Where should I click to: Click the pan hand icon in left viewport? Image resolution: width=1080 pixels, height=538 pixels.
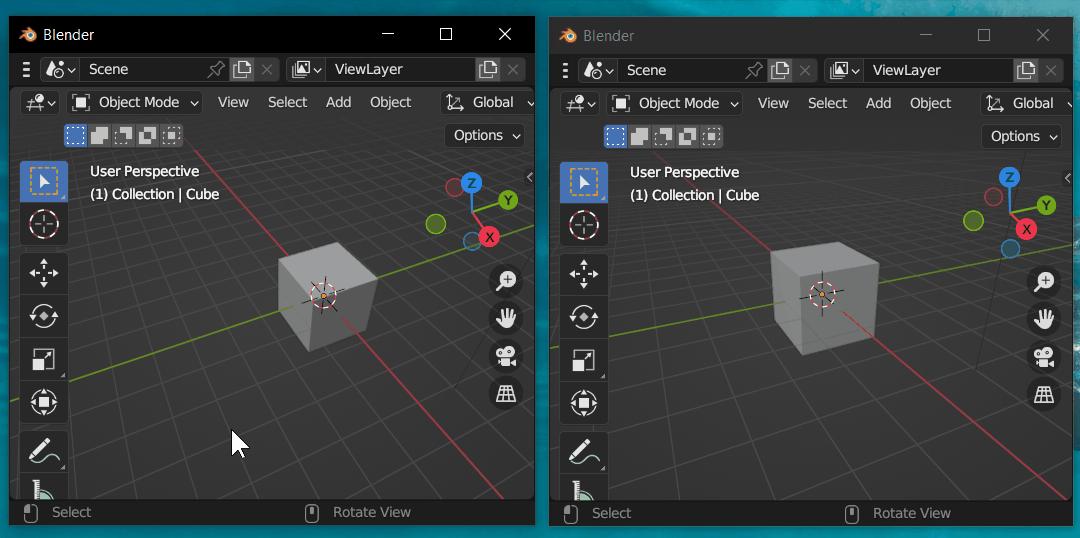click(x=506, y=318)
